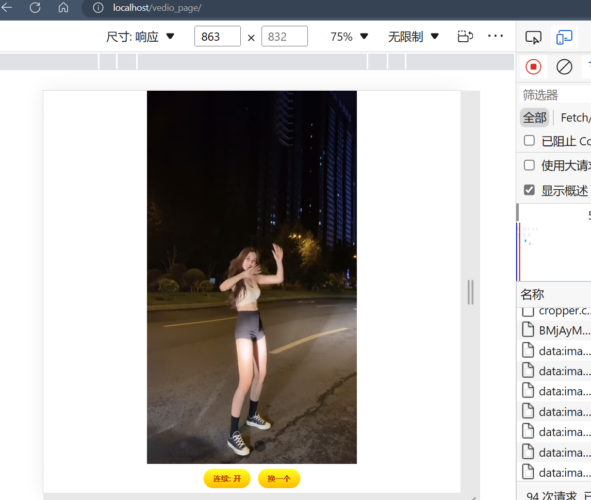Click the width field showing 863
This screenshot has width=591, height=500.
coord(217,36)
